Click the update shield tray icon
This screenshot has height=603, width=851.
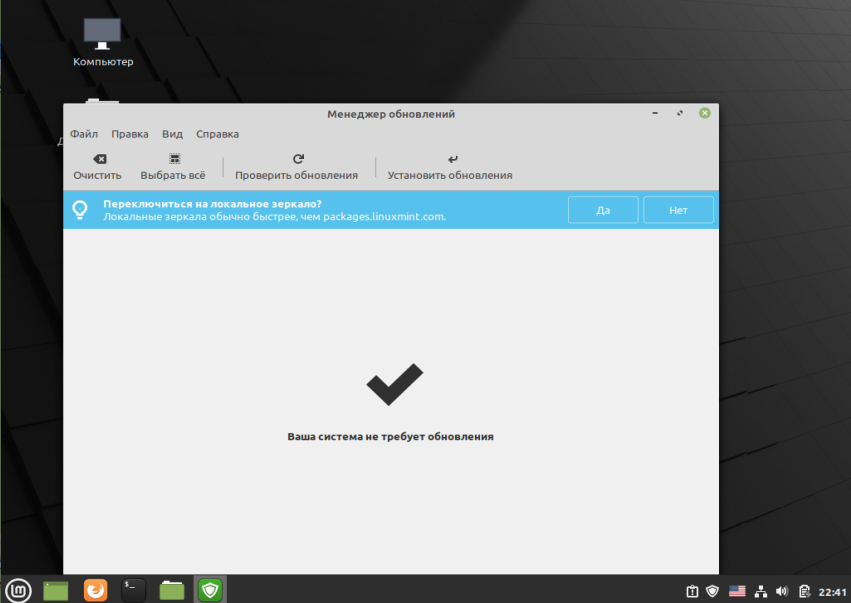713,591
